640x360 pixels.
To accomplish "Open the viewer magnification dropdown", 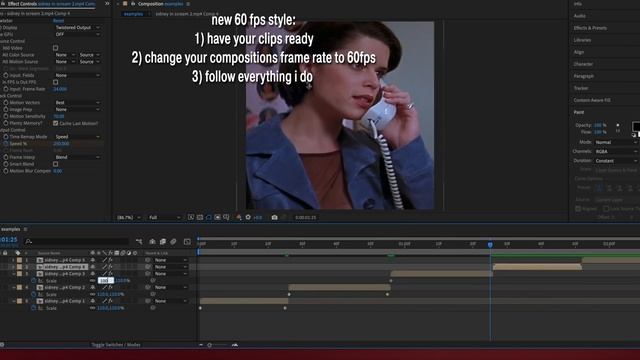I will pos(129,218).
